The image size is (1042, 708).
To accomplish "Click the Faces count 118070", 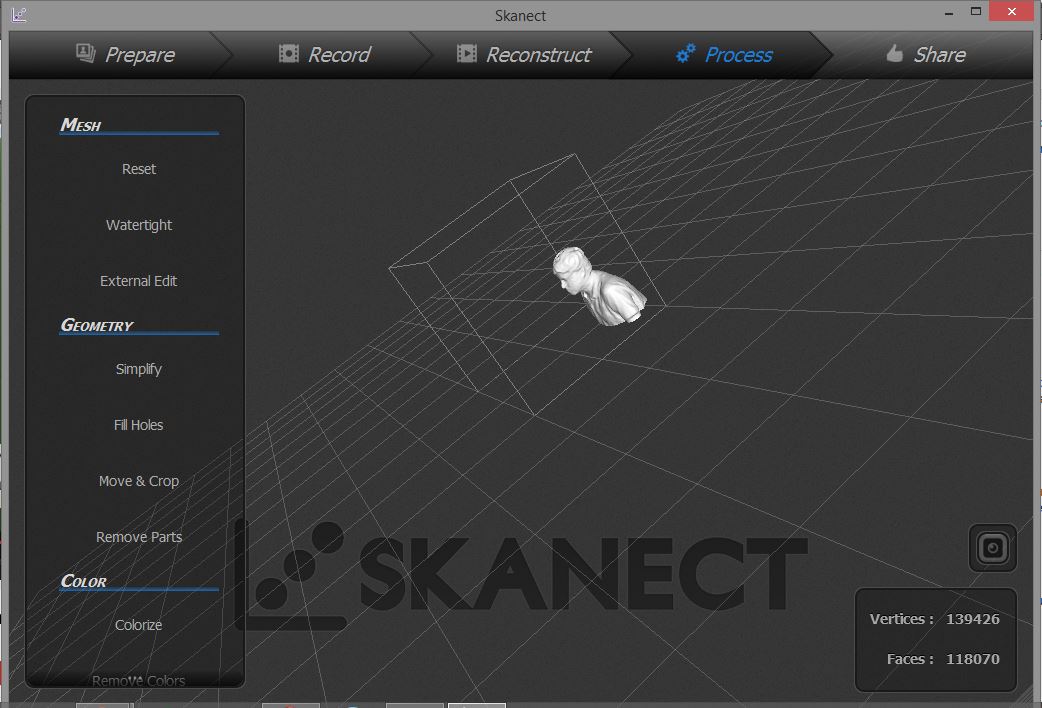I will coord(972,659).
